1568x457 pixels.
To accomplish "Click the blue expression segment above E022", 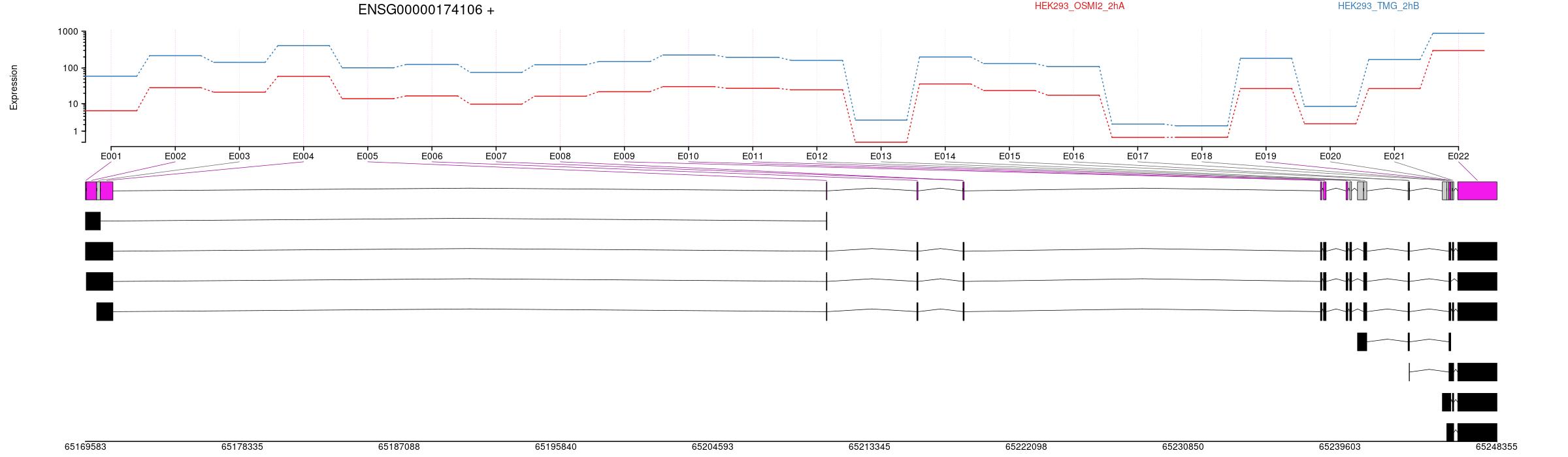I will [1458, 33].
